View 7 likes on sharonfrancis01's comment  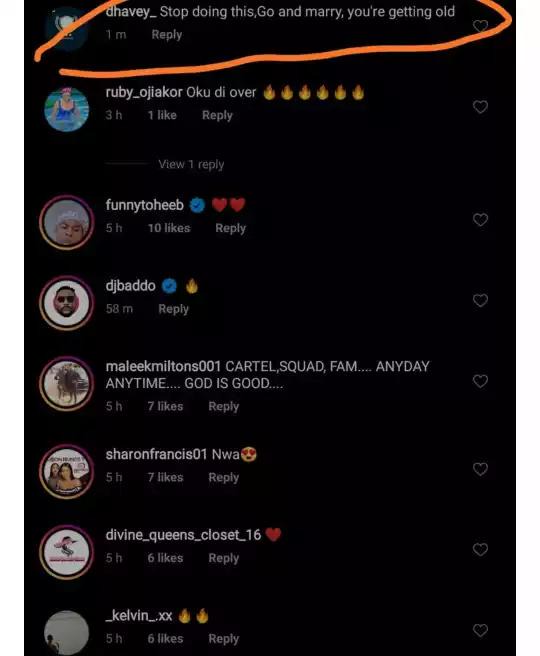pos(165,478)
